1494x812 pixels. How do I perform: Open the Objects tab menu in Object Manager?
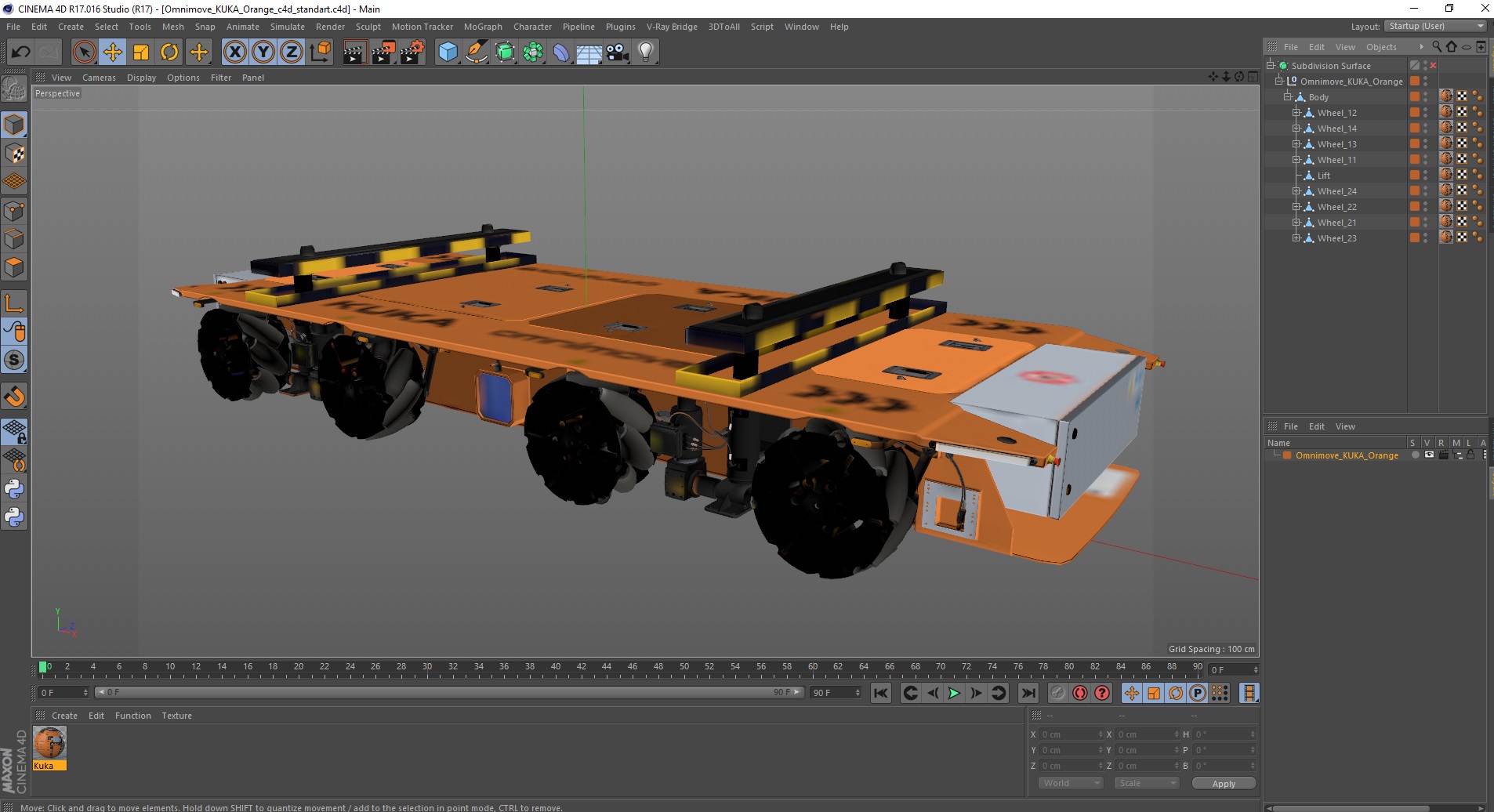pyautogui.click(x=1381, y=47)
